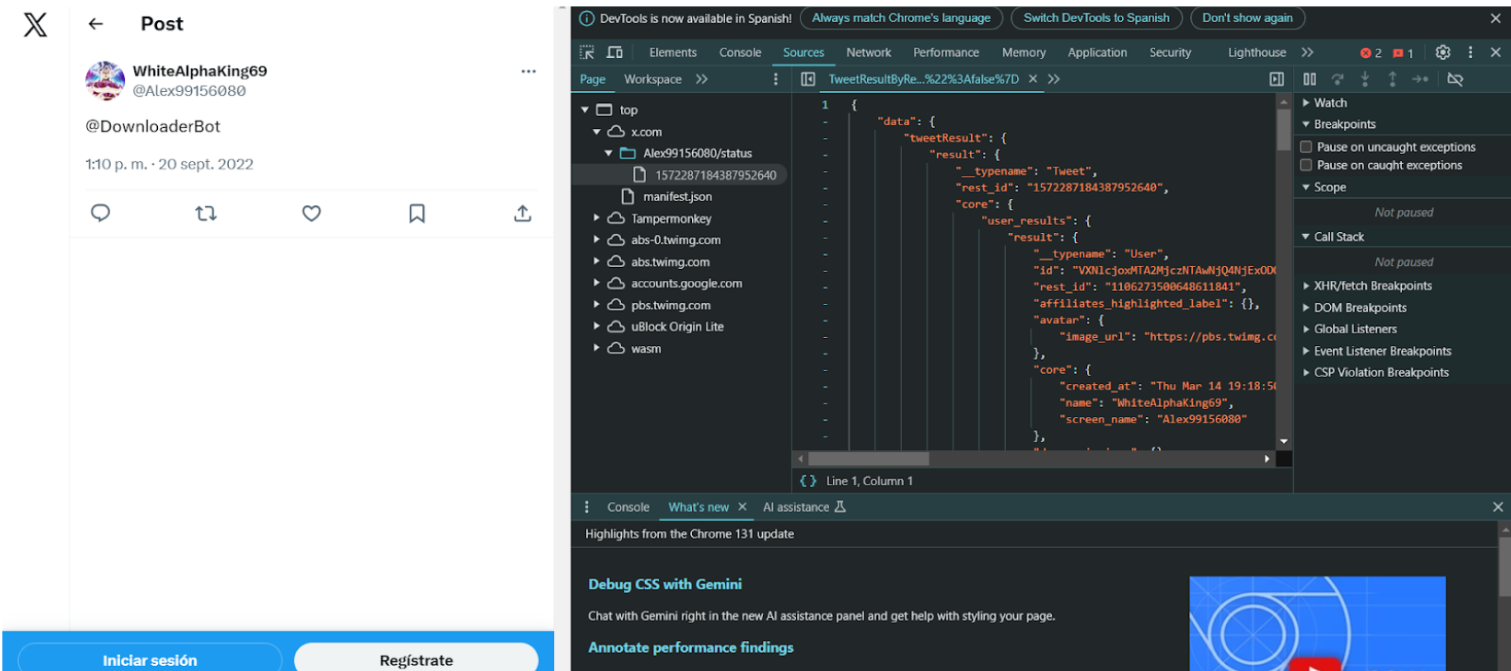The image size is (1511, 671).
Task: Open the DevTools settings gear
Action: coord(1442,52)
